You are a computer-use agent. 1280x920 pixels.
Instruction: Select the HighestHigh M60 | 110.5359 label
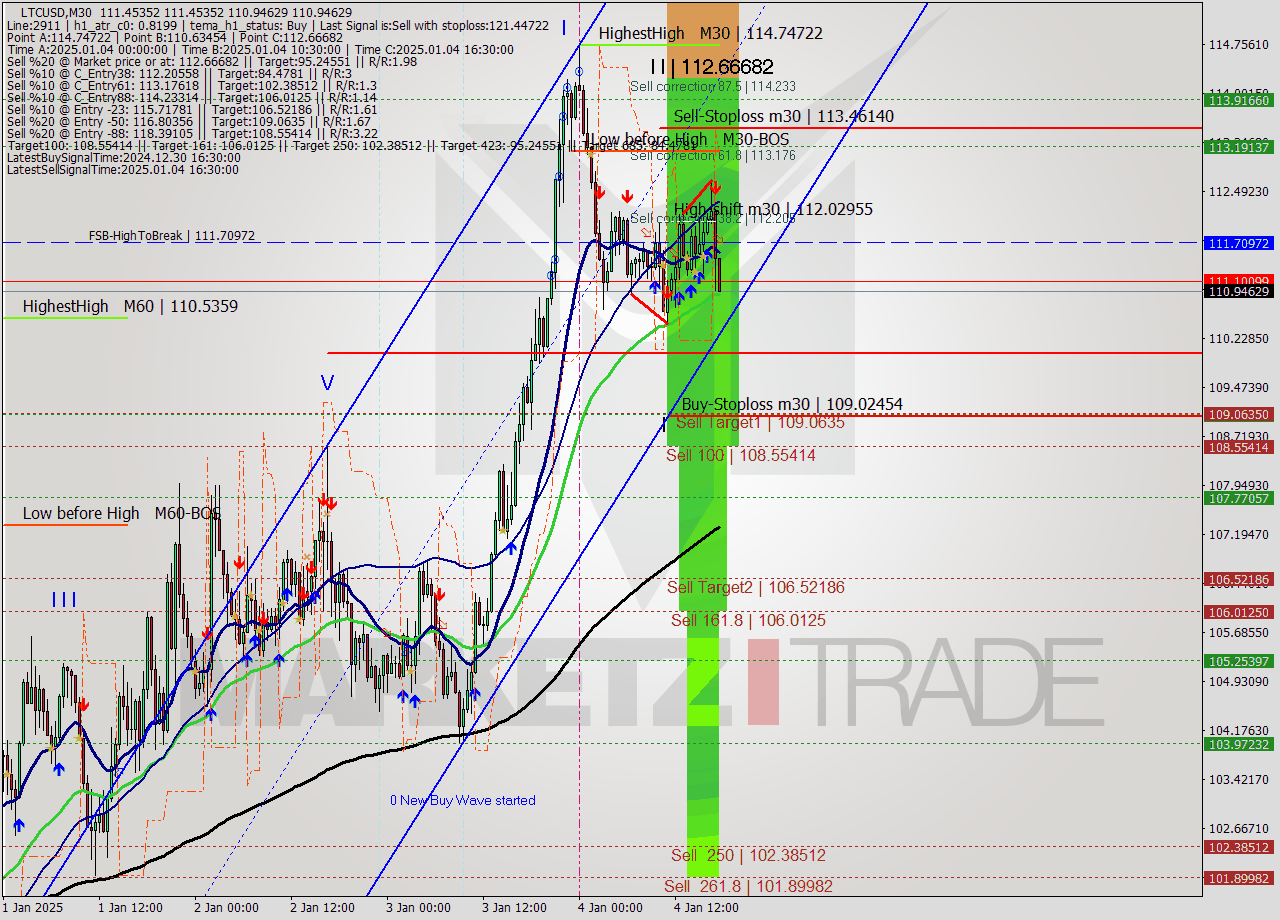[130, 306]
